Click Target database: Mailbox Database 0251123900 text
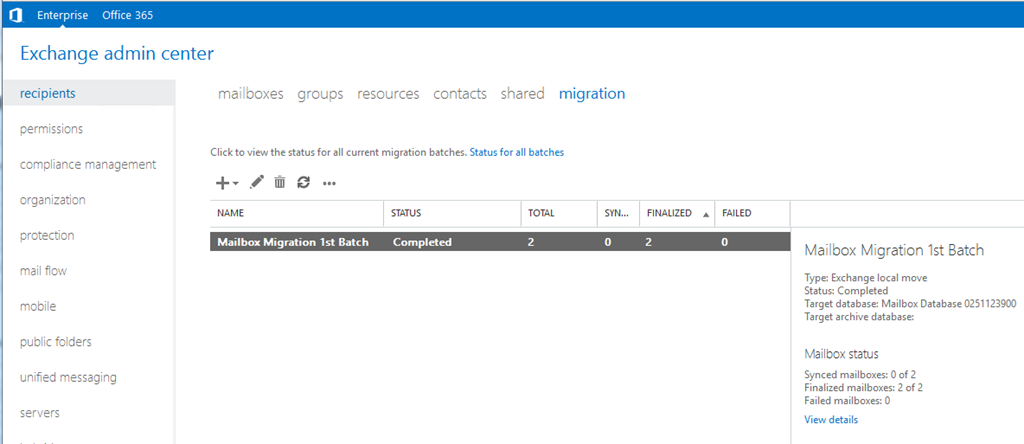Viewport: 1024px width, 444px height. click(x=910, y=304)
